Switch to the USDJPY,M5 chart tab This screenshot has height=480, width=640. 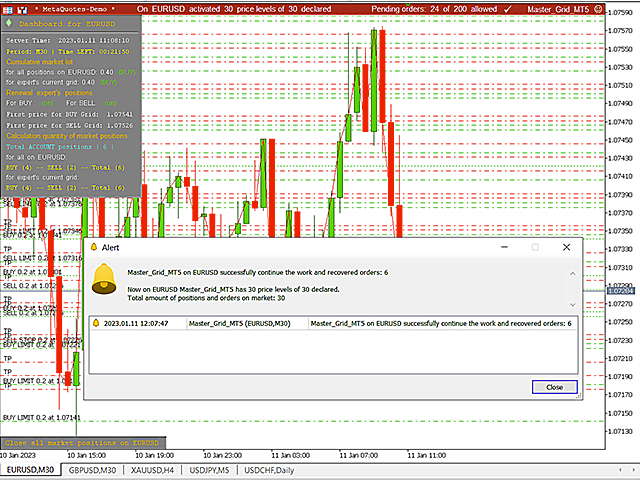click(209, 470)
